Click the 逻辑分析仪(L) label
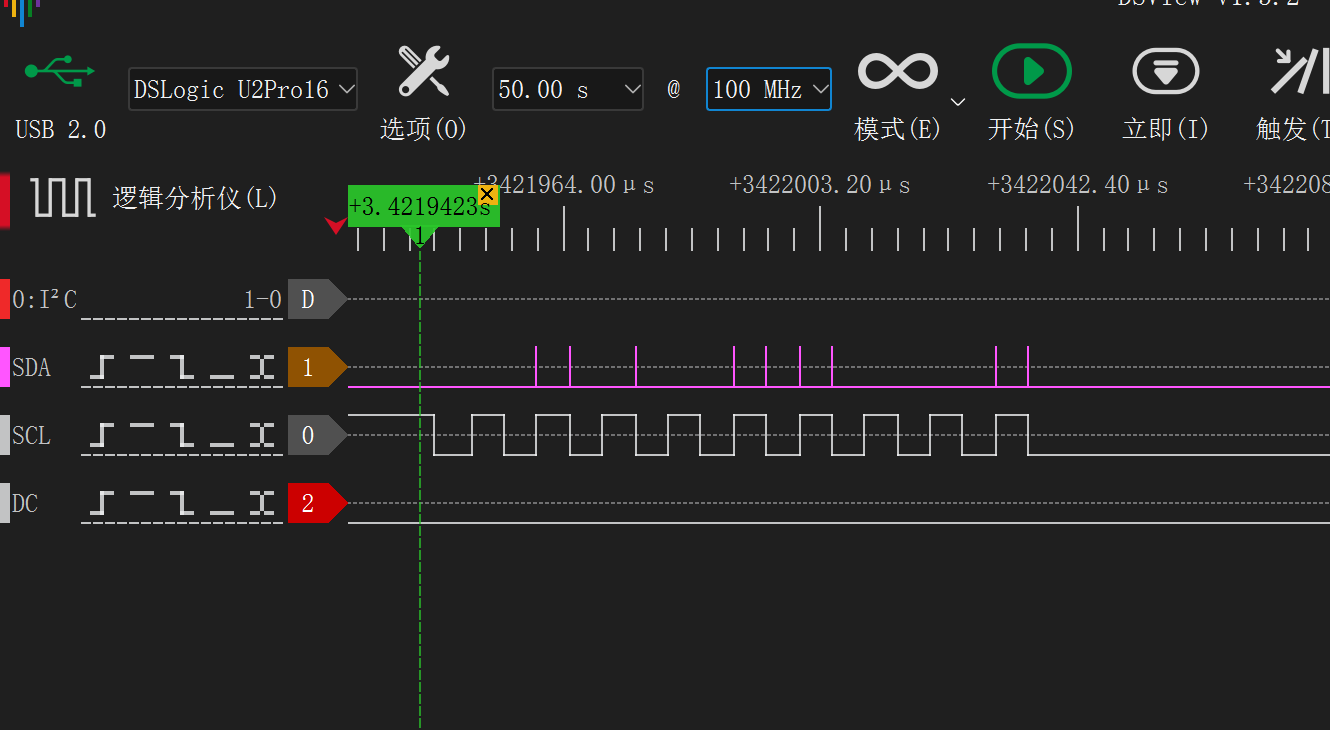Viewport: 1330px width, 730px height. (x=195, y=198)
